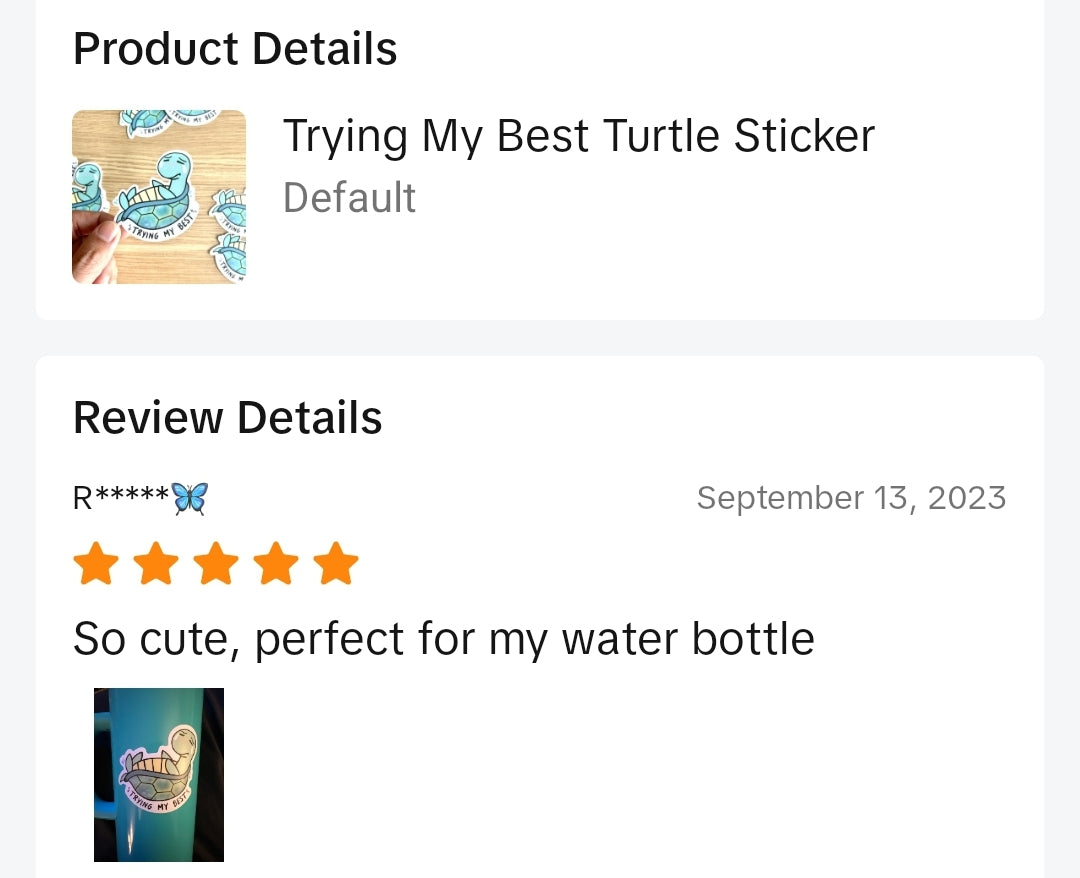
Task: Click the fourth orange rating star
Action: pos(276,563)
